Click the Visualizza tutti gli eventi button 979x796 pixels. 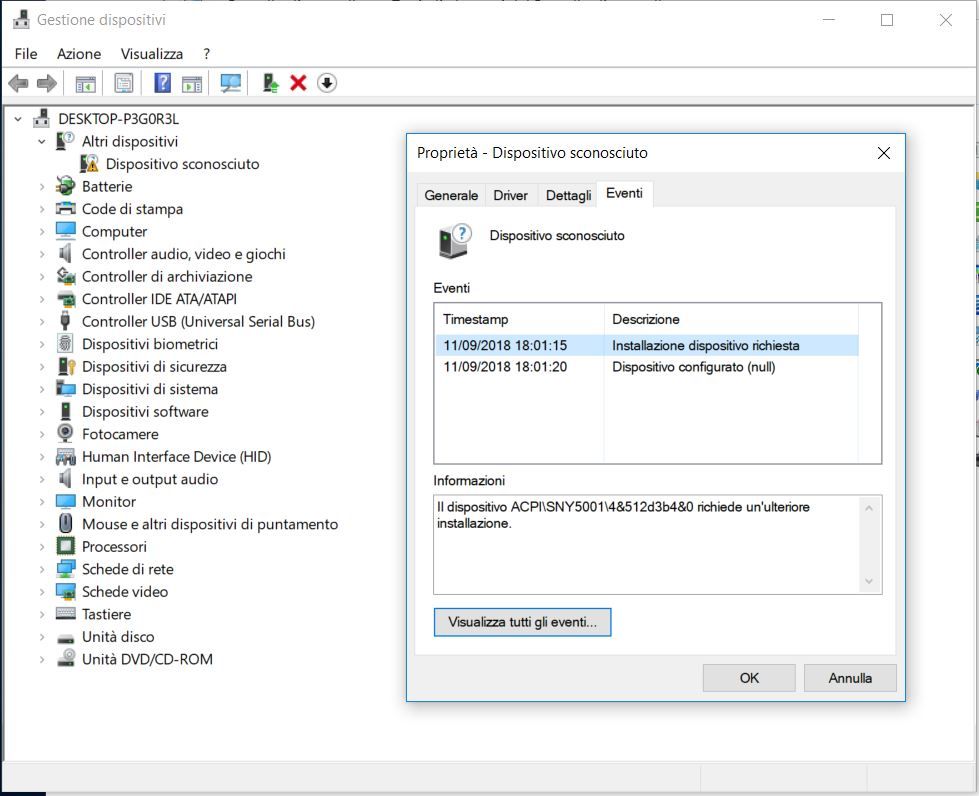point(522,622)
